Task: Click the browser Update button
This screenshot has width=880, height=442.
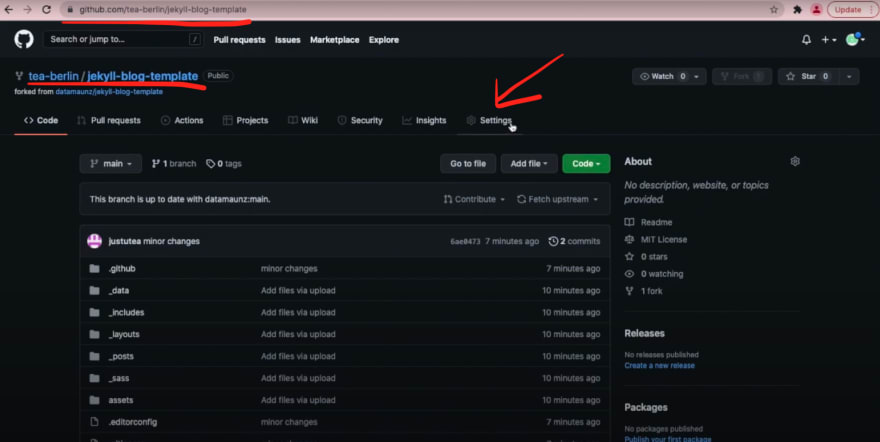Action: 847,10
